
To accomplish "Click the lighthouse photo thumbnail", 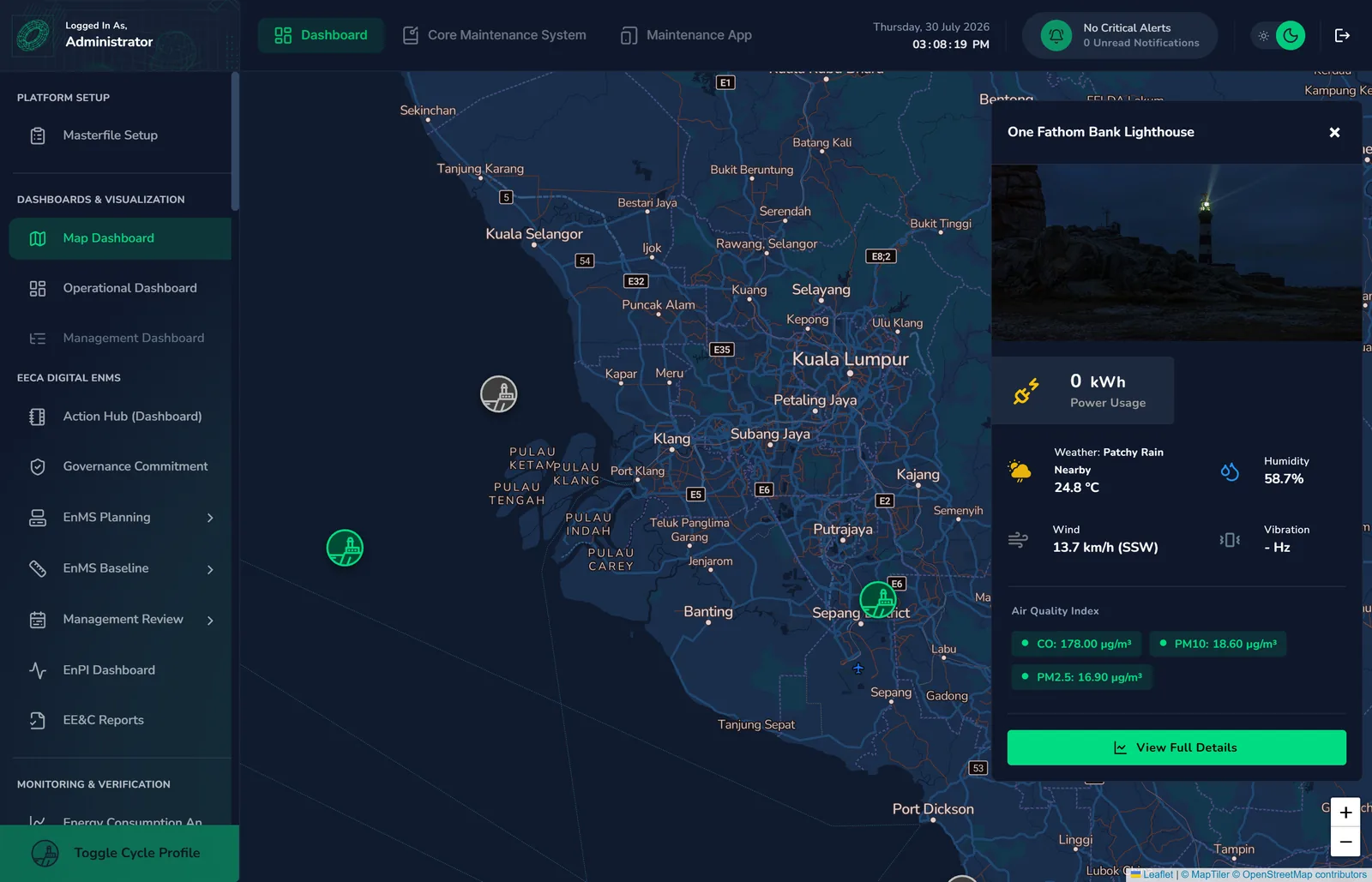I will click(1176, 253).
